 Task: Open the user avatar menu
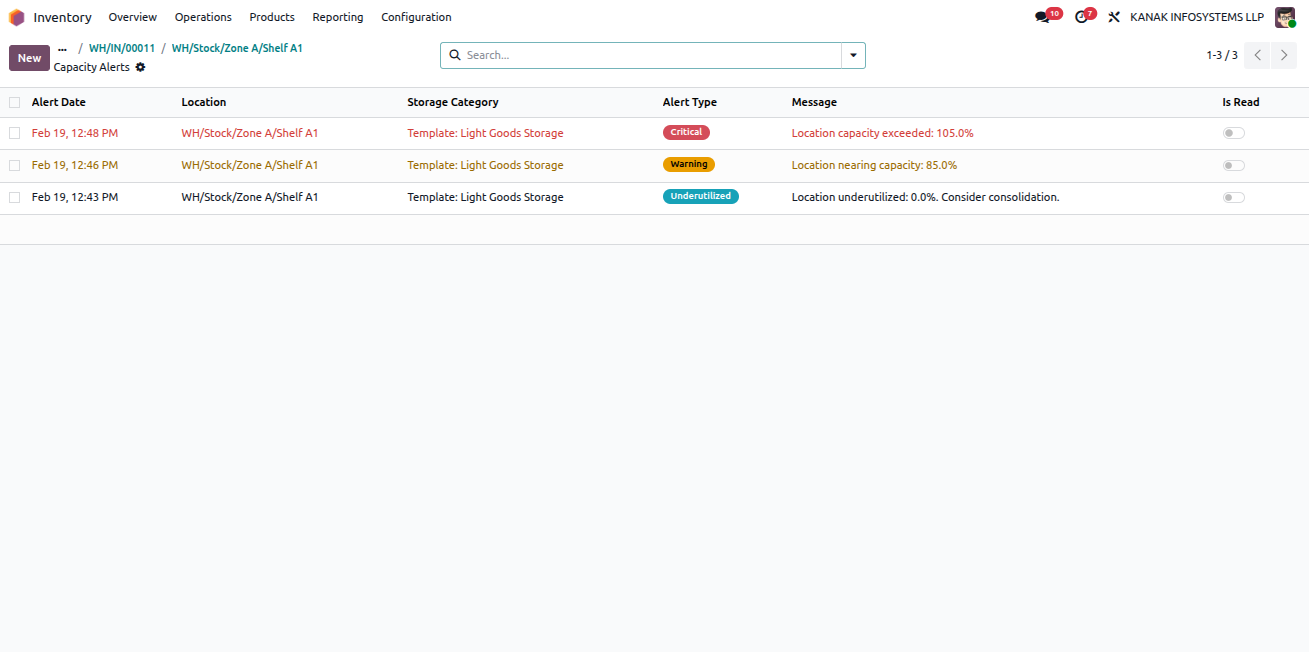(1285, 17)
